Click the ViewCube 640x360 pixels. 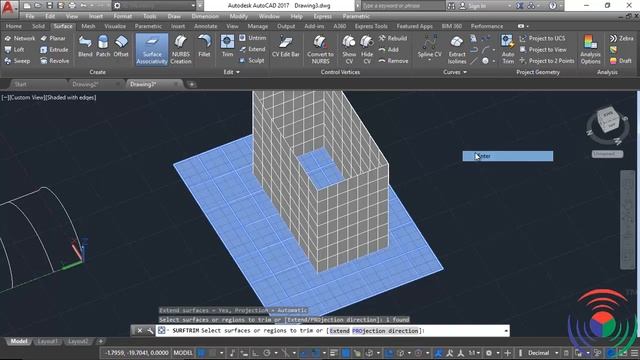608,121
